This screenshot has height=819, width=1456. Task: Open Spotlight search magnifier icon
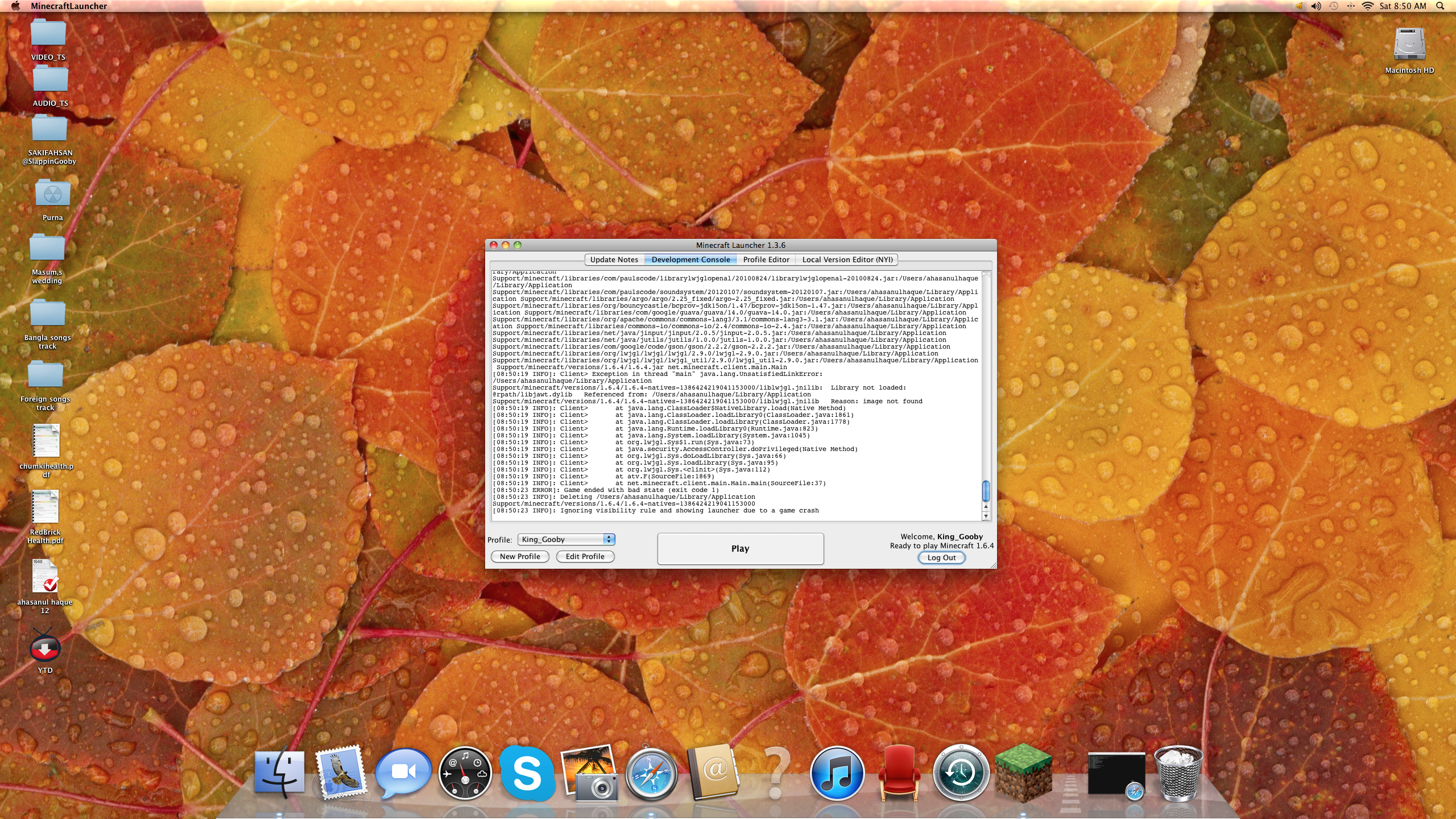[x=1440, y=6]
